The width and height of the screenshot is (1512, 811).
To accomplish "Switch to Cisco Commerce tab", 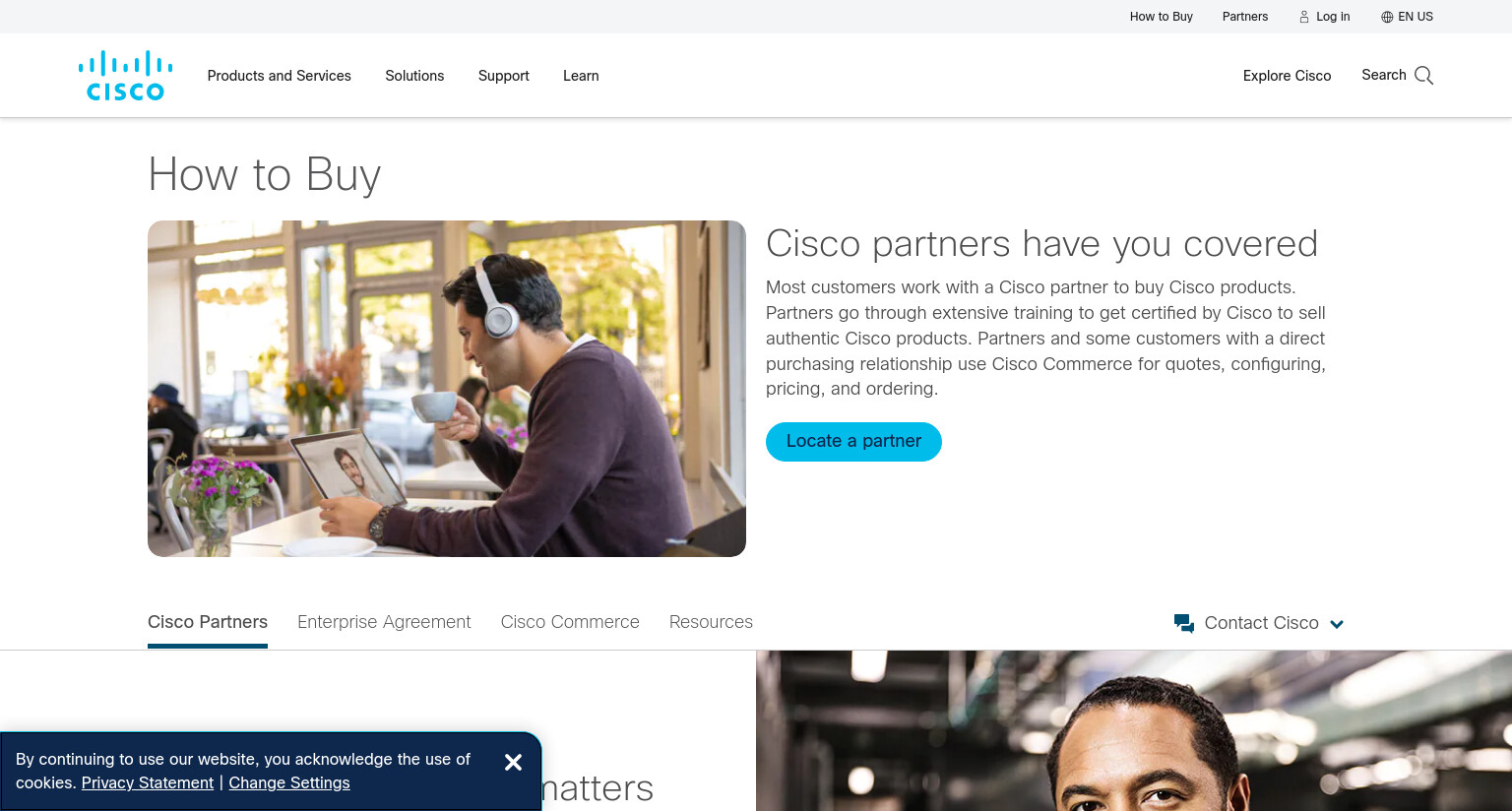I will click(570, 622).
